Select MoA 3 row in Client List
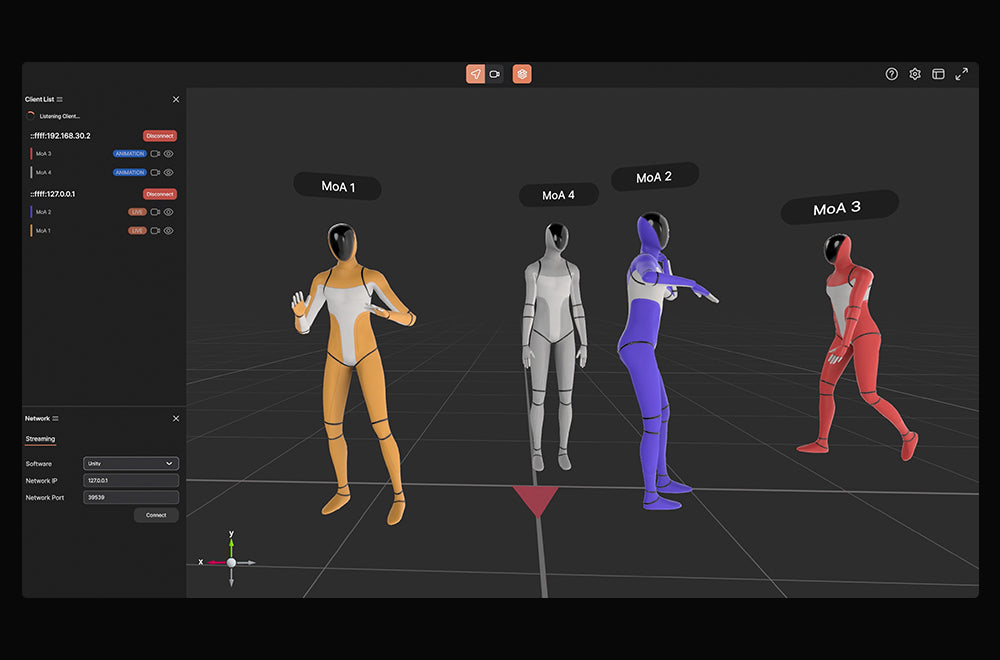This screenshot has height=660, width=1000. [x=101, y=154]
